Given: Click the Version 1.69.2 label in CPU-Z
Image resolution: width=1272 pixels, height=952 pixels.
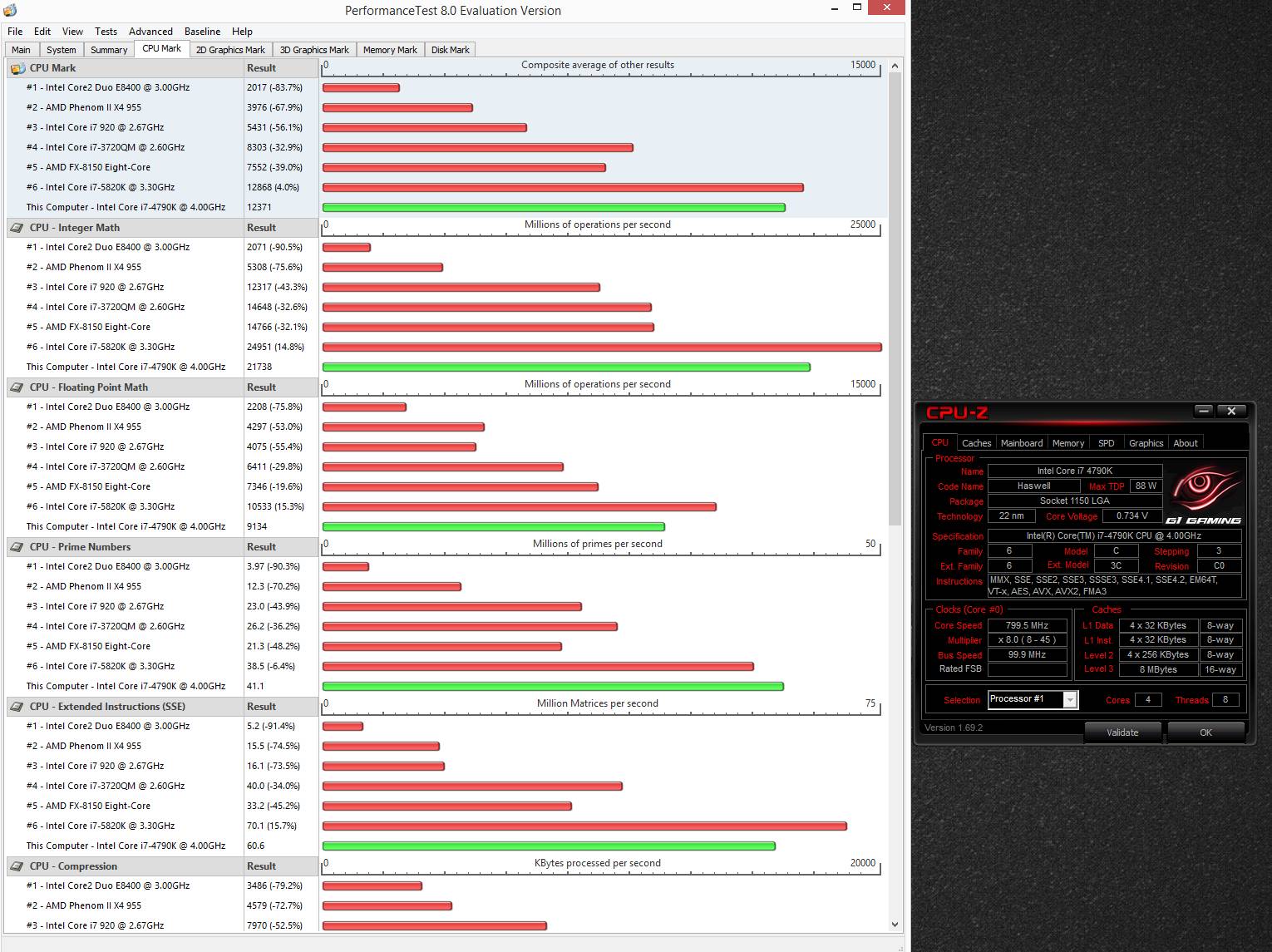Looking at the screenshot, I should pyautogui.click(x=954, y=728).
